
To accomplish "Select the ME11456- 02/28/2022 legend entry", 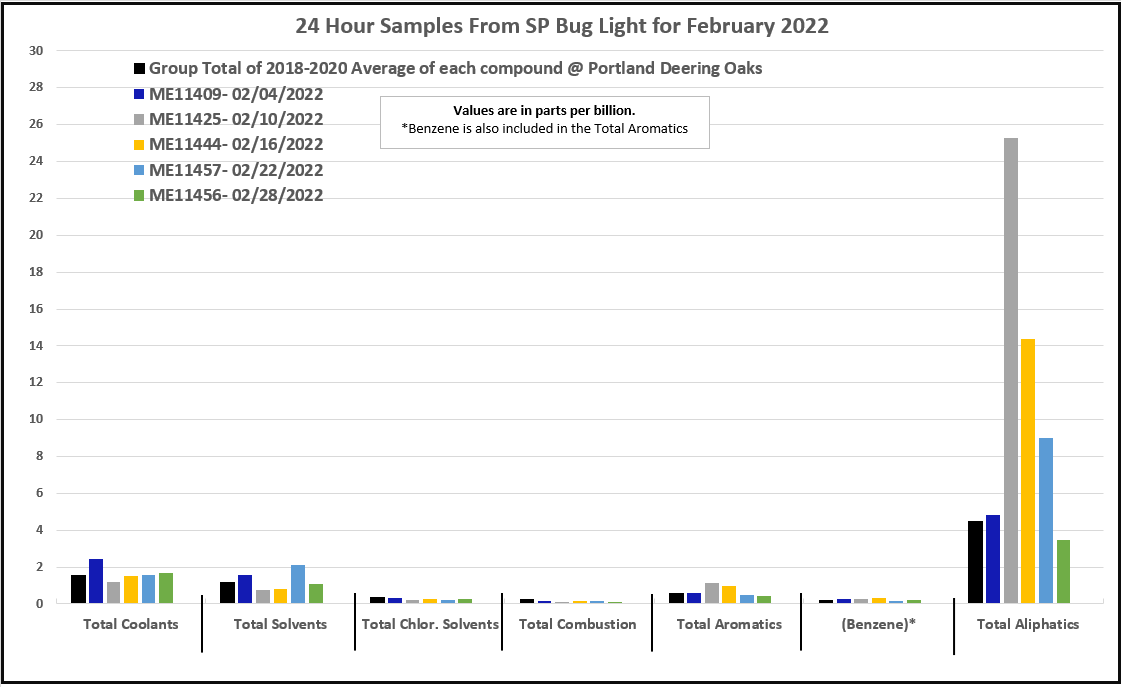I will tap(236, 196).
